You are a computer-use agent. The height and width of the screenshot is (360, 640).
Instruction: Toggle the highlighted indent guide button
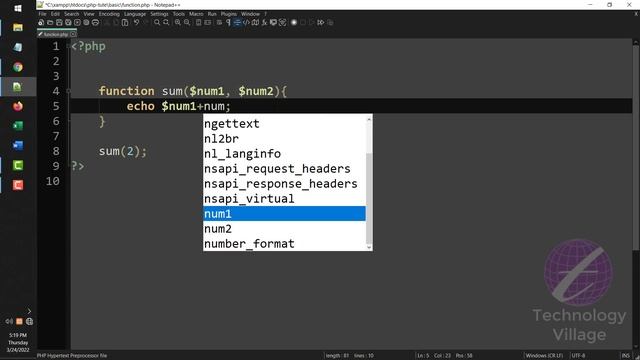237,22
